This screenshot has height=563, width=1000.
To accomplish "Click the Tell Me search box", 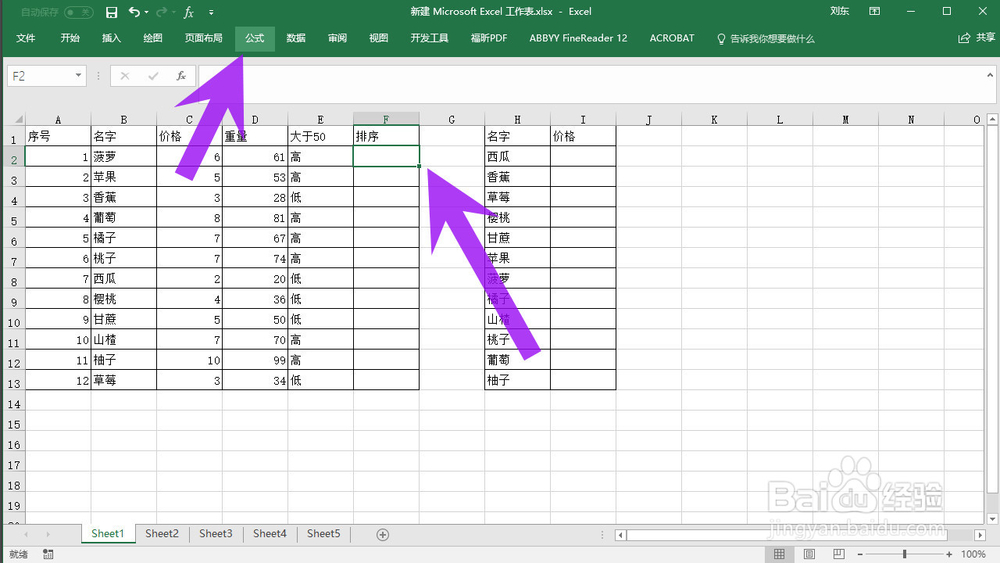I will click(766, 39).
